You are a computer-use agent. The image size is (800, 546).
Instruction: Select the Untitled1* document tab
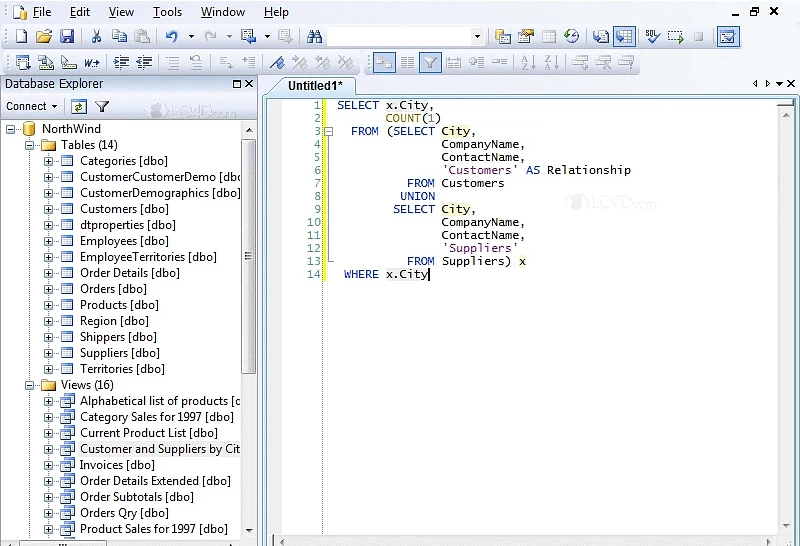315,86
